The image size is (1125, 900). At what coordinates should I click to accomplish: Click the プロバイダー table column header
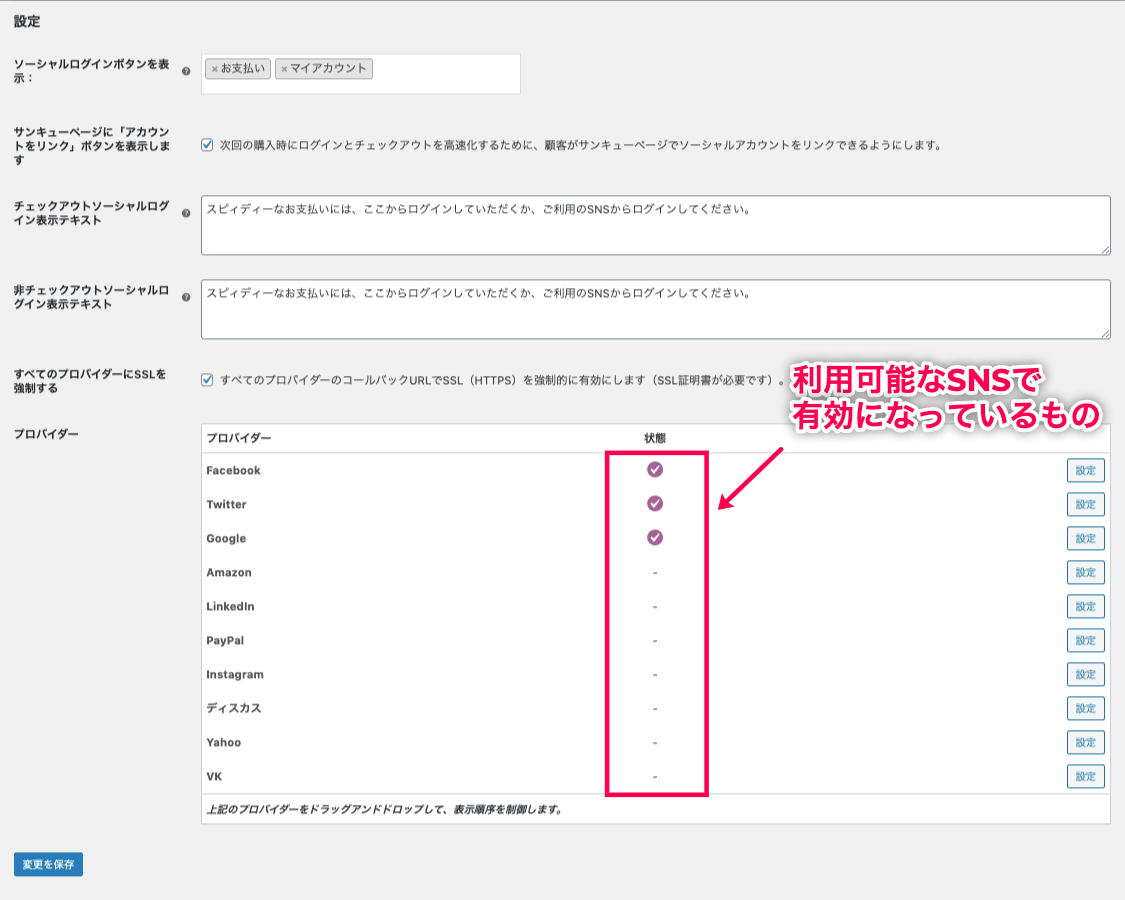pyautogui.click(x=239, y=438)
